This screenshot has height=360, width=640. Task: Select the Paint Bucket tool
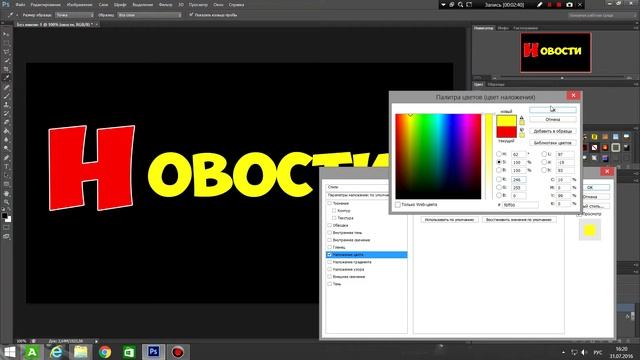(x=6, y=131)
